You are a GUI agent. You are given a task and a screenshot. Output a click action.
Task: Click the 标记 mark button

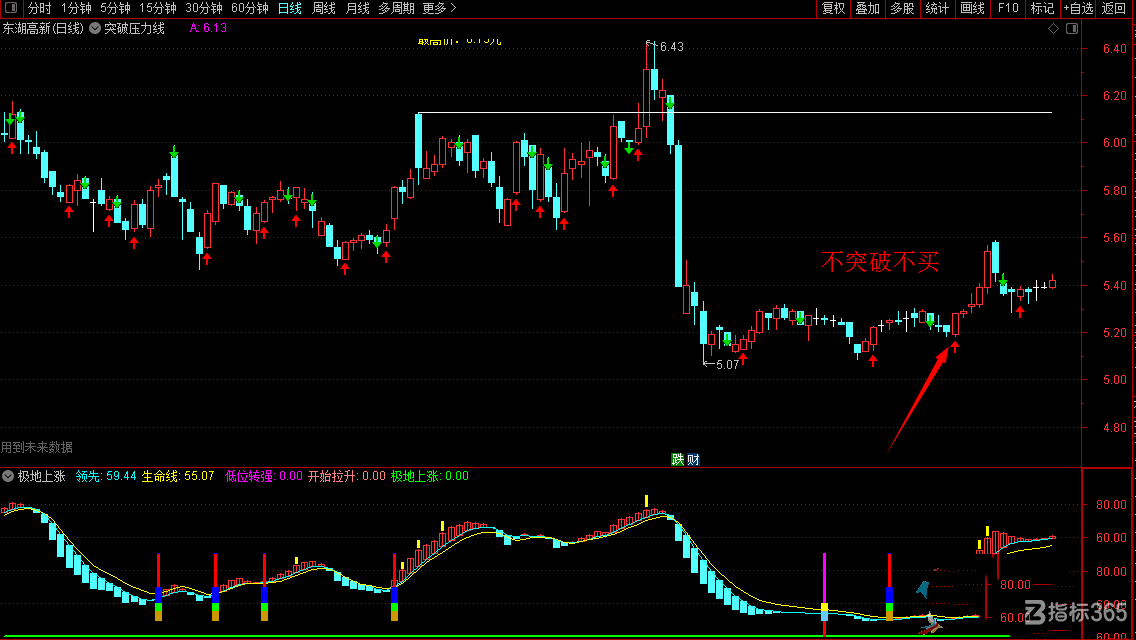1043,9
